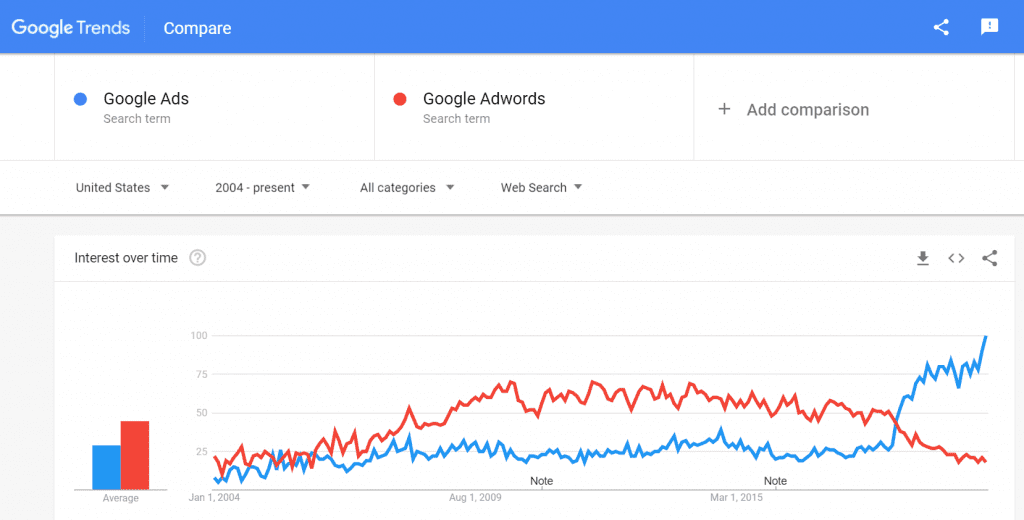Click the red Average bar
The image size is (1024, 520).
coord(135,455)
